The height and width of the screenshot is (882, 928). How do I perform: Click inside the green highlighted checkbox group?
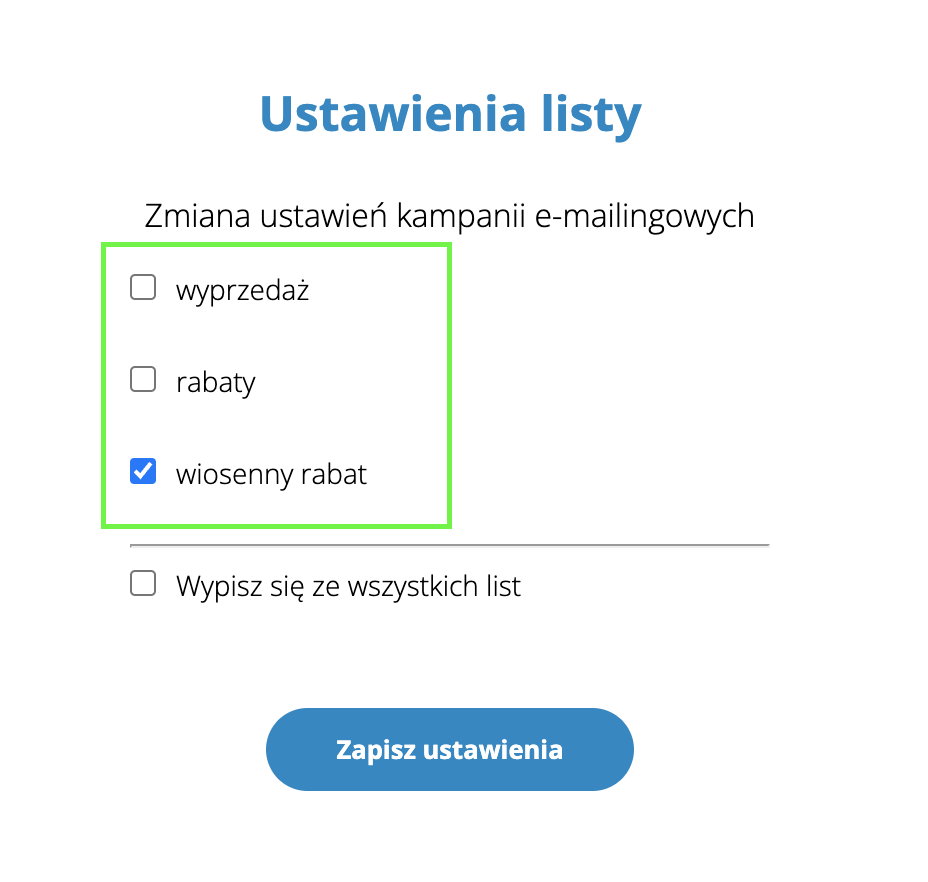(x=276, y=385)
